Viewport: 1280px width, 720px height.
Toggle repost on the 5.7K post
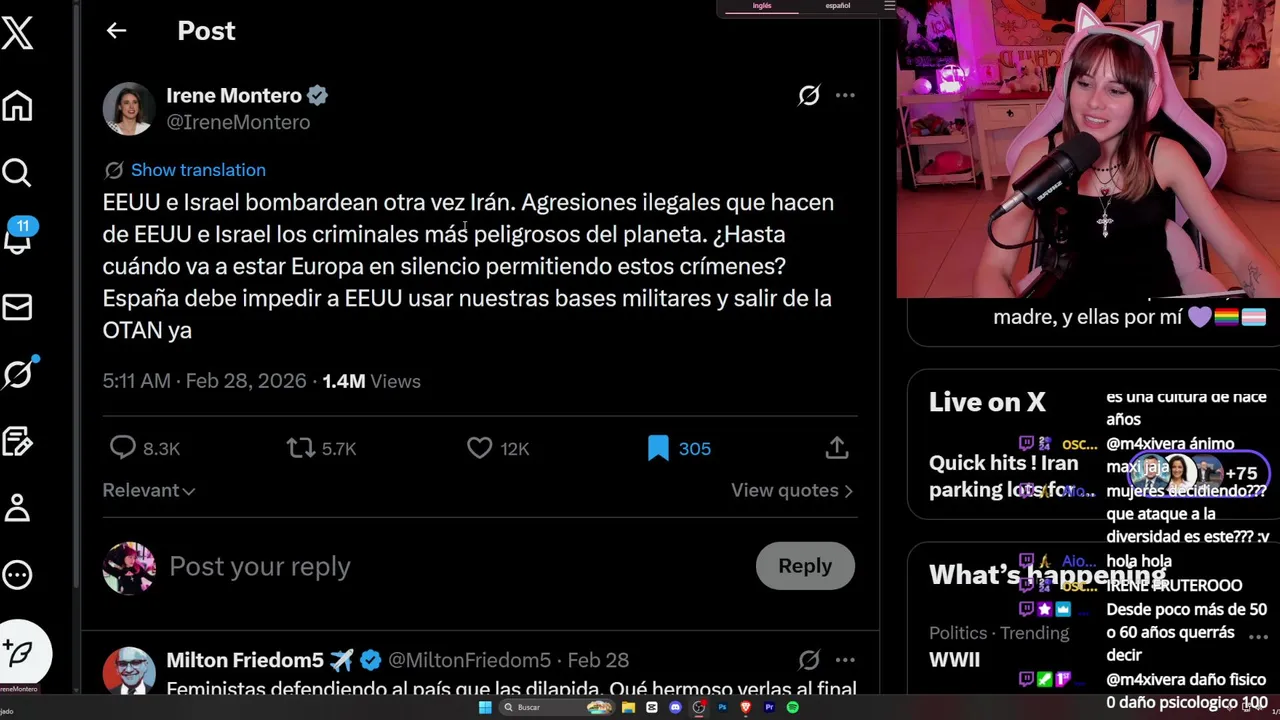[301, 449]
